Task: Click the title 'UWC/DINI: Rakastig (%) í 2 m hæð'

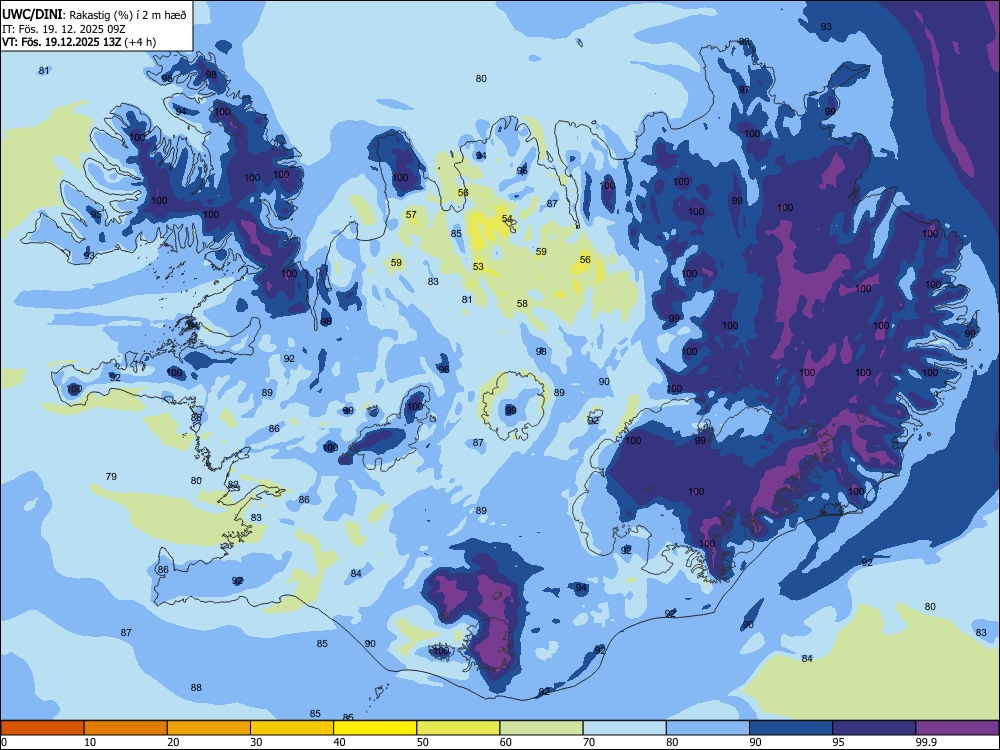Action: click(x=94, y=15)
